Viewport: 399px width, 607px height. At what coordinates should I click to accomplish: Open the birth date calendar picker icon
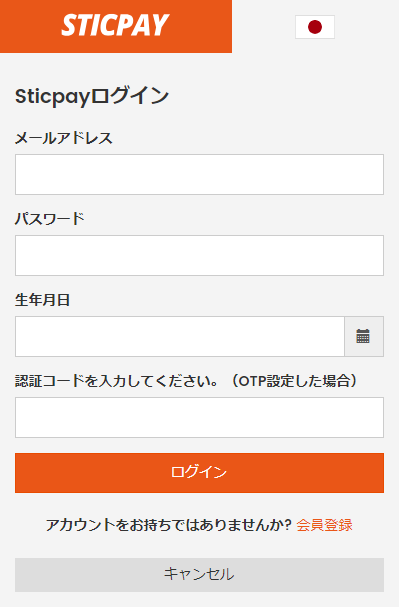click(x=363, y=336)
